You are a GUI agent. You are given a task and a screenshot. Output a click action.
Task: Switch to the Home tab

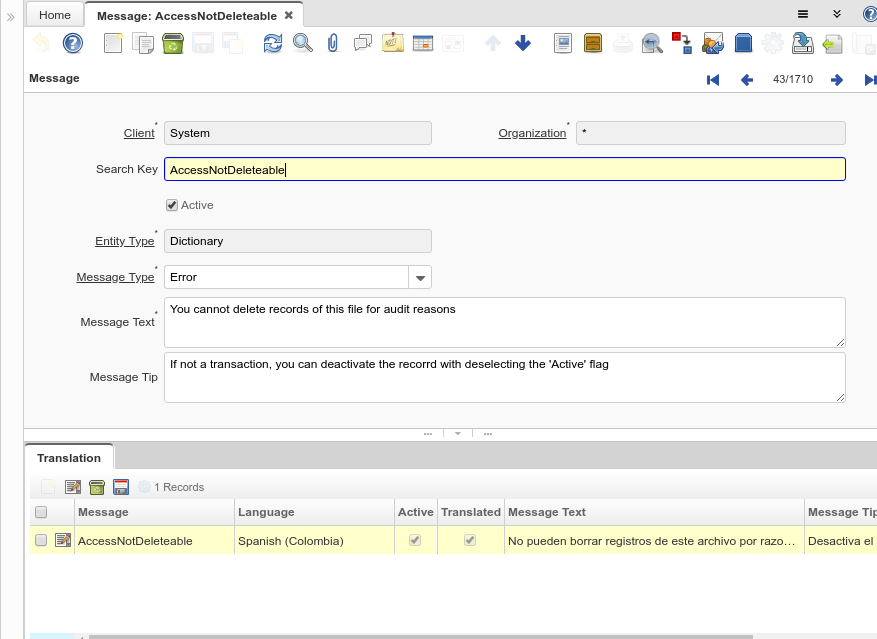(55, 15)
